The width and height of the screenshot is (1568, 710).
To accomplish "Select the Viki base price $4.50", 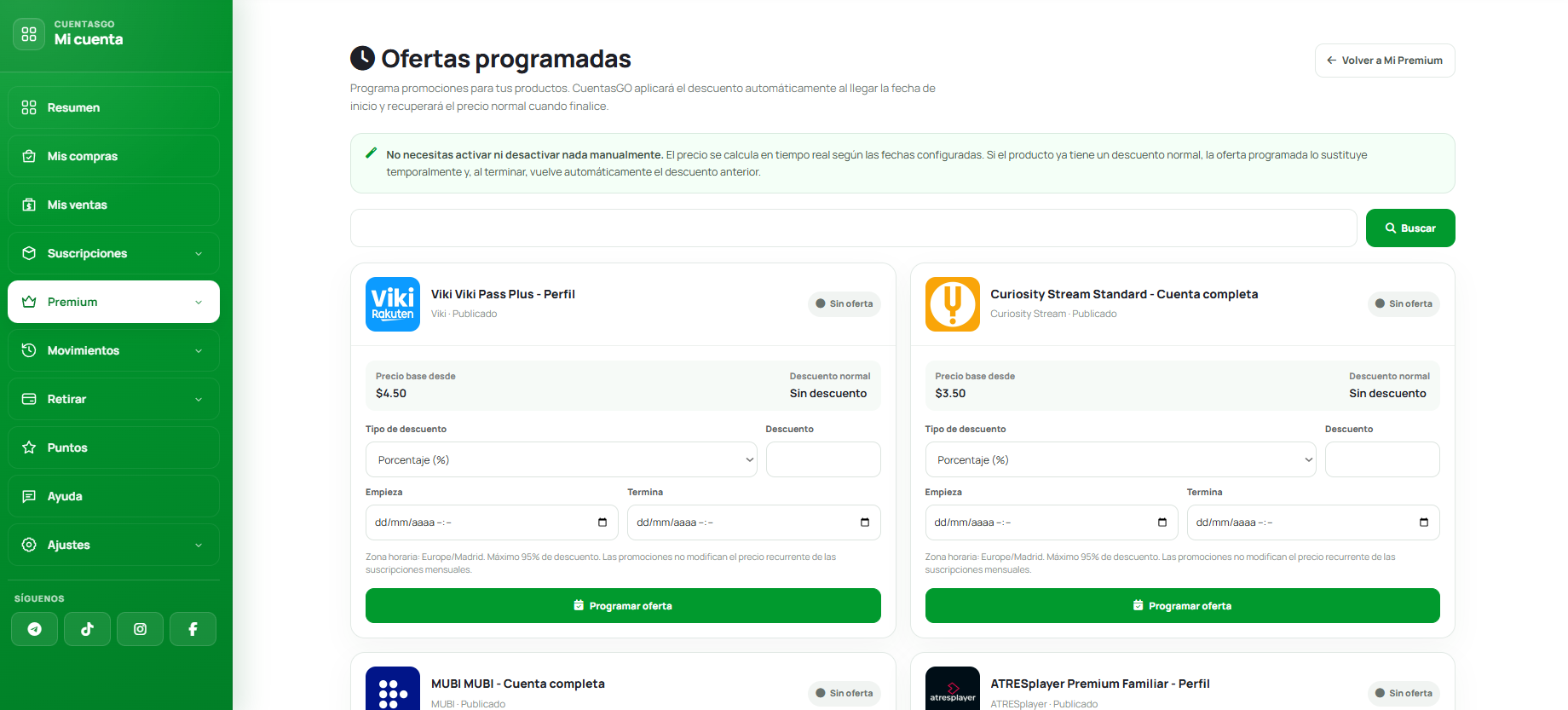I will (391, 393).
